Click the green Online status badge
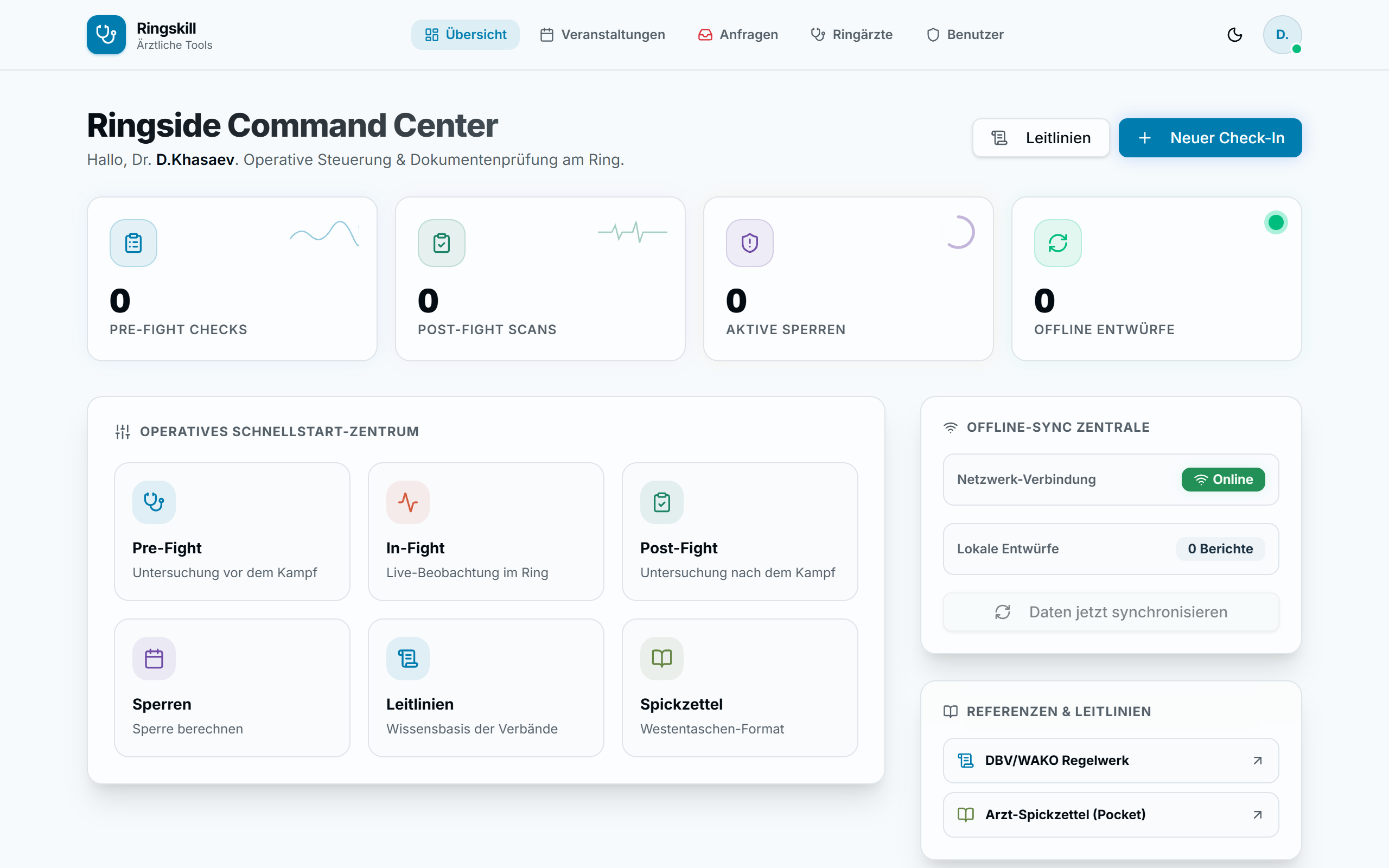 pos(1223,480)
